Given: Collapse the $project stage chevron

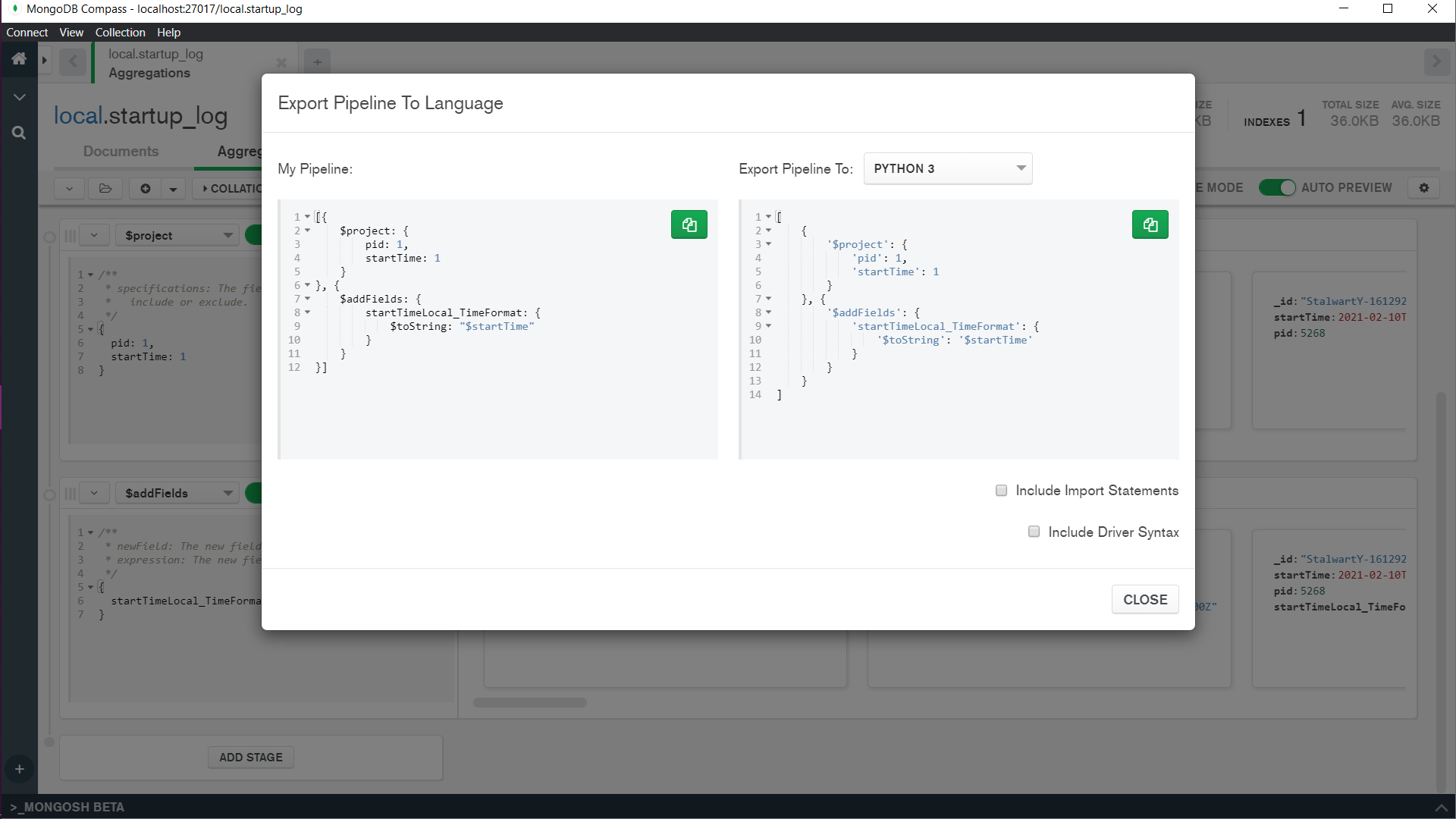Looking at the screenshot, I should 94,235.
